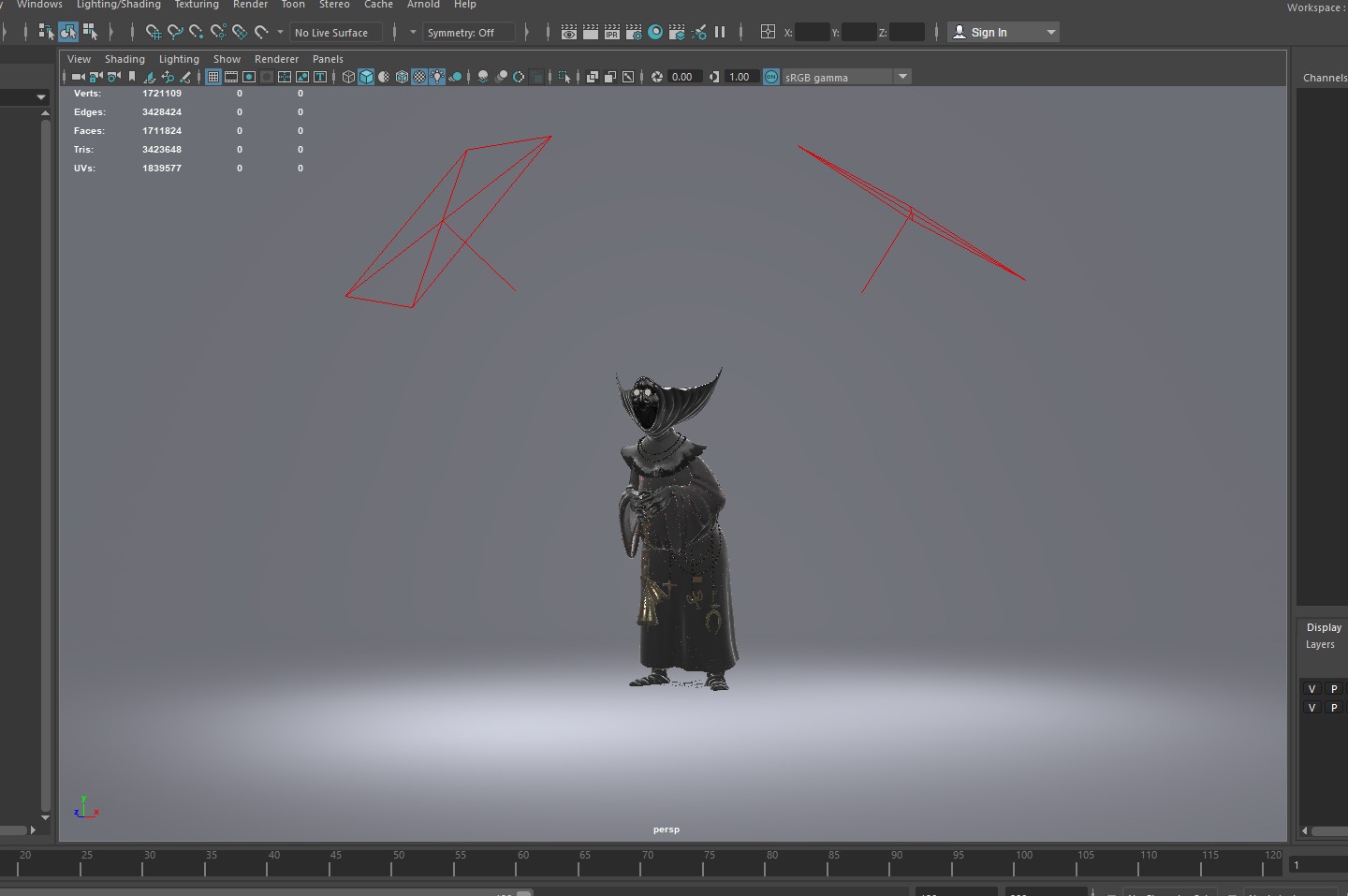Image resolution: width=1348 pixels, height=896 pixels.
Task: Click select camera icon in panel toolbar
Action: point(78,77)
